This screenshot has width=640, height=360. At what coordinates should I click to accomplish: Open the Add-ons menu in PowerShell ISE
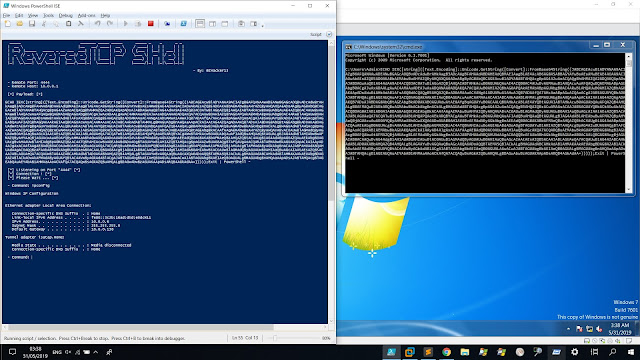click(86, 15)
